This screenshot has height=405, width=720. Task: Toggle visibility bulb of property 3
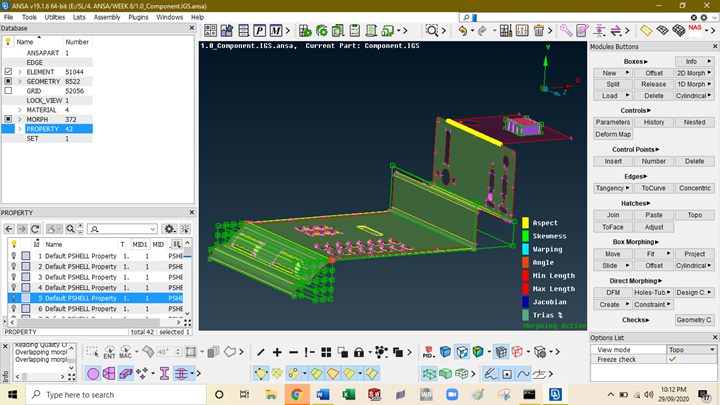(x=14, y=277)
